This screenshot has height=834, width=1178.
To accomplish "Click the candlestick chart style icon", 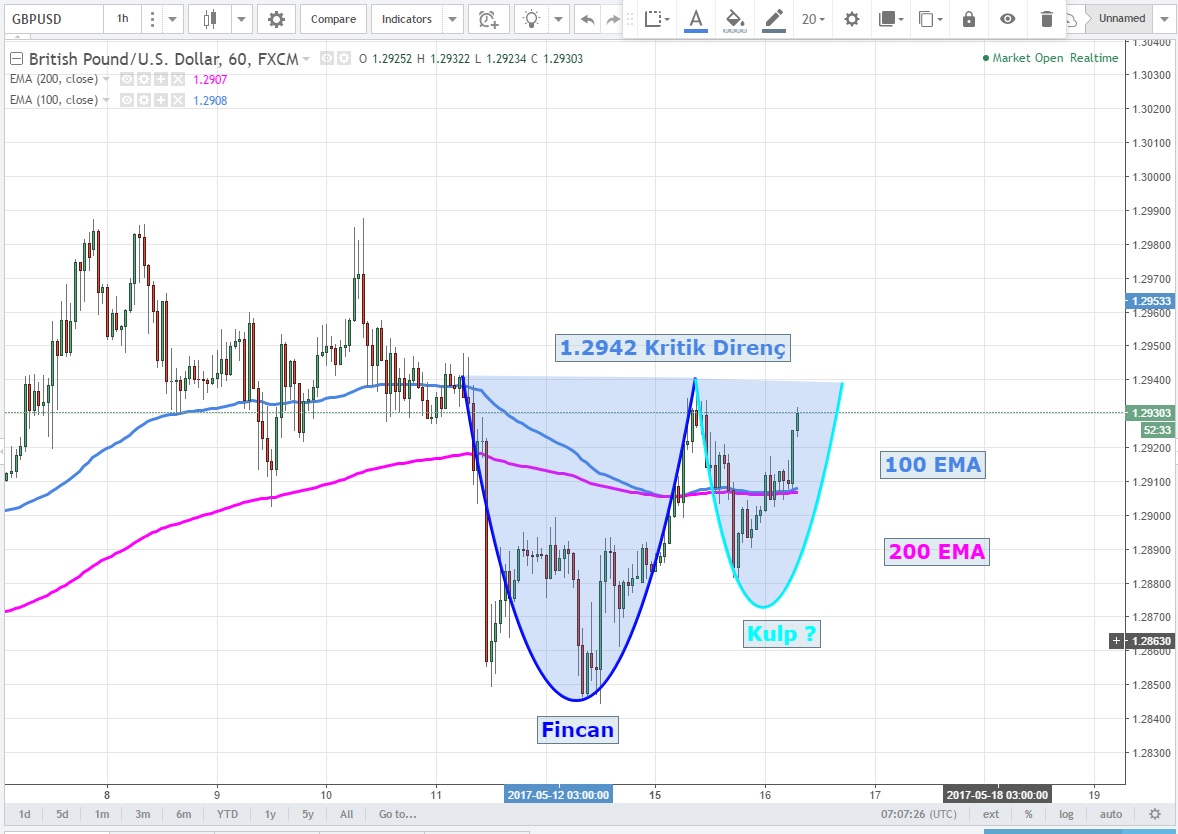I will 209,19.
